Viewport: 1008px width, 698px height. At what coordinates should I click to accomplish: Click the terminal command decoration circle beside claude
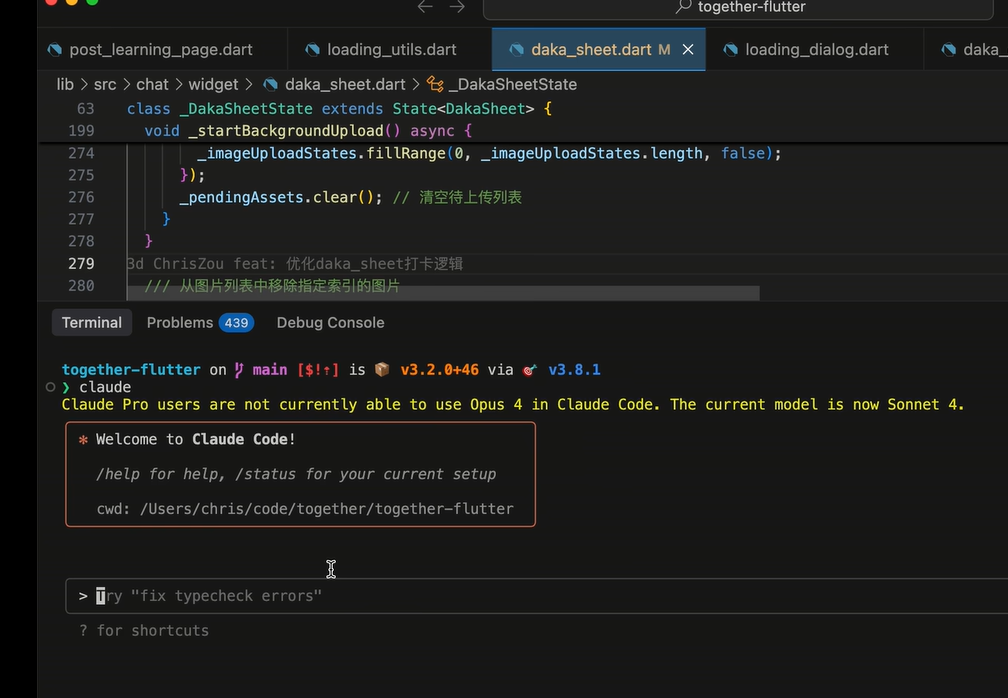(x=50, y=386)
